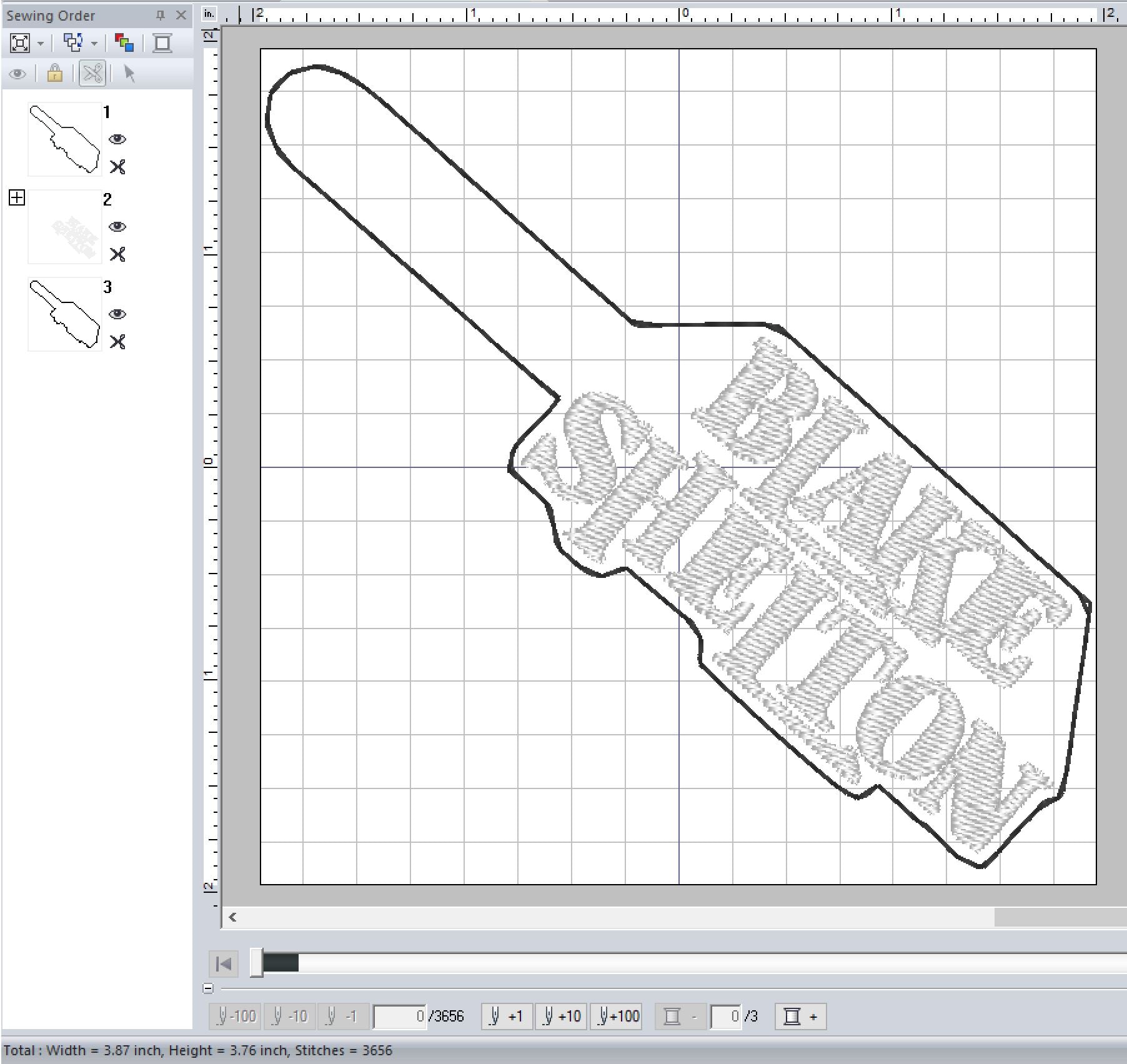This screenshot has width=1127, height=1064.
Task: Toggle scissors trim of item 1
Action: coord(117,167)
